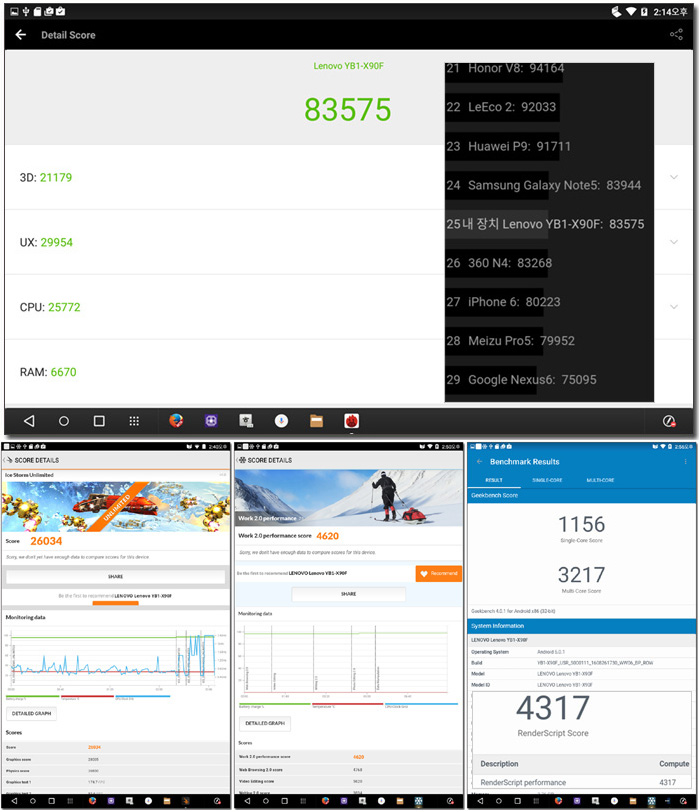The image size is (700, 812).
Task: Tap the Lenovo YB1-X90F device name heading
Action: (348, 66)
